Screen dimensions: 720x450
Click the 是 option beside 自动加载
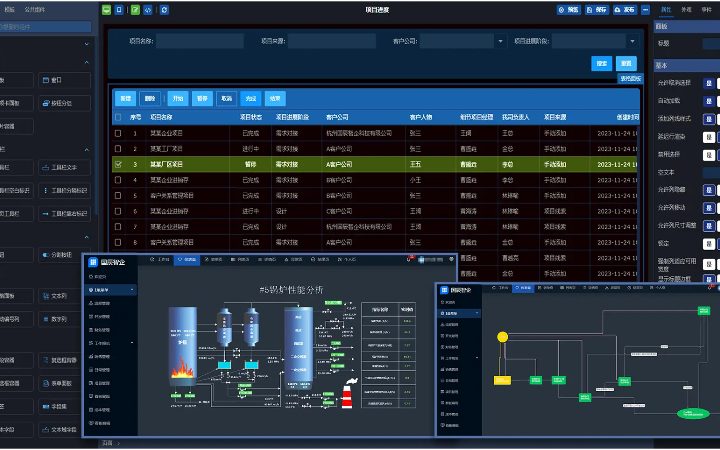tap(708, 100)
